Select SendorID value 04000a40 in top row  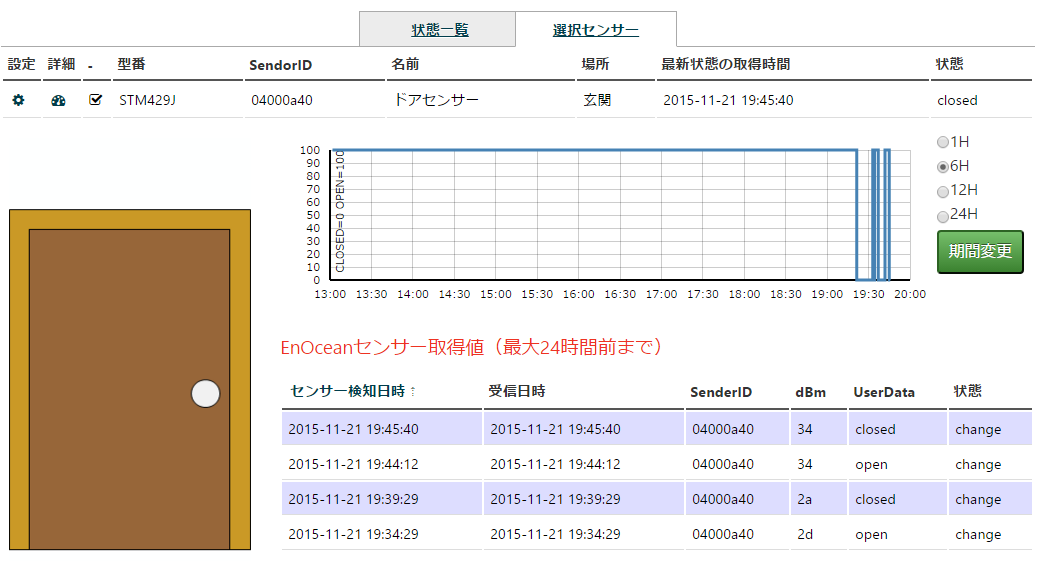(x=282, y=100)
